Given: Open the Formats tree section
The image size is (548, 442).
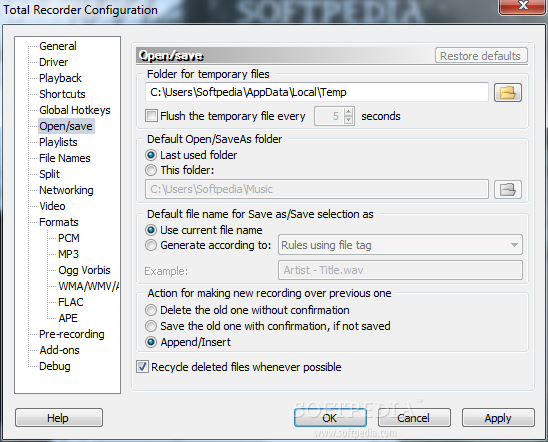Looking at the screenshot, I should [x=59, y=222].
